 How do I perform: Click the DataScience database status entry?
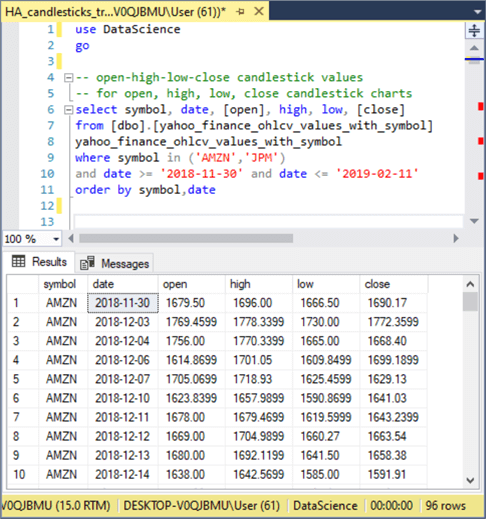click(325, 506)
